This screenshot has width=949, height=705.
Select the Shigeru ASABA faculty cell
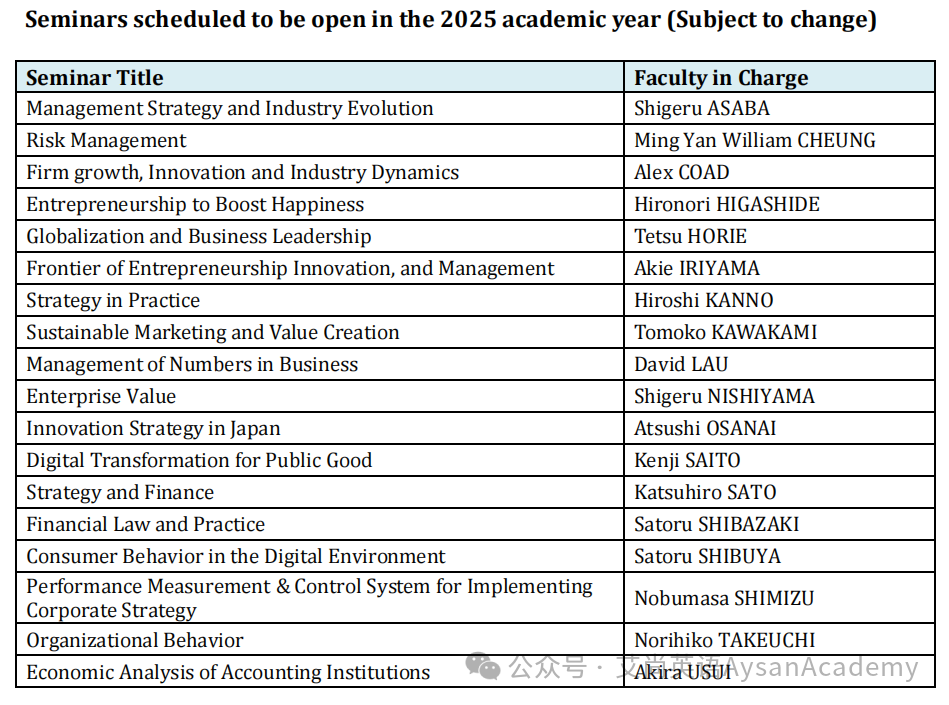(x=780, y=108)
